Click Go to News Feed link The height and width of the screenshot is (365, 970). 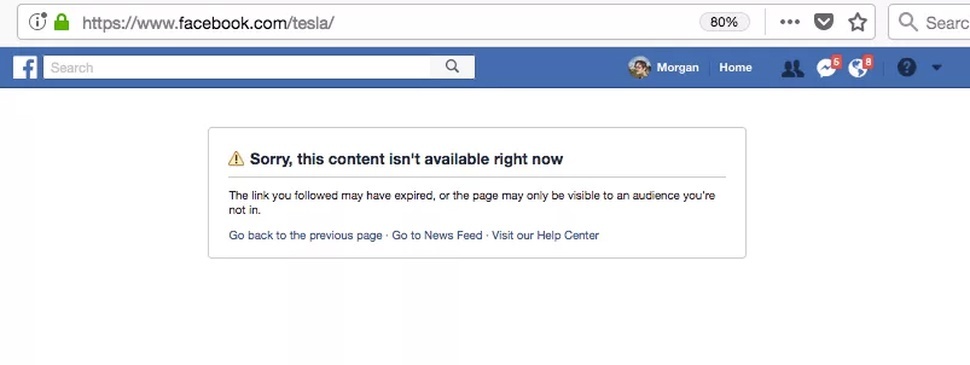[437, 235]
